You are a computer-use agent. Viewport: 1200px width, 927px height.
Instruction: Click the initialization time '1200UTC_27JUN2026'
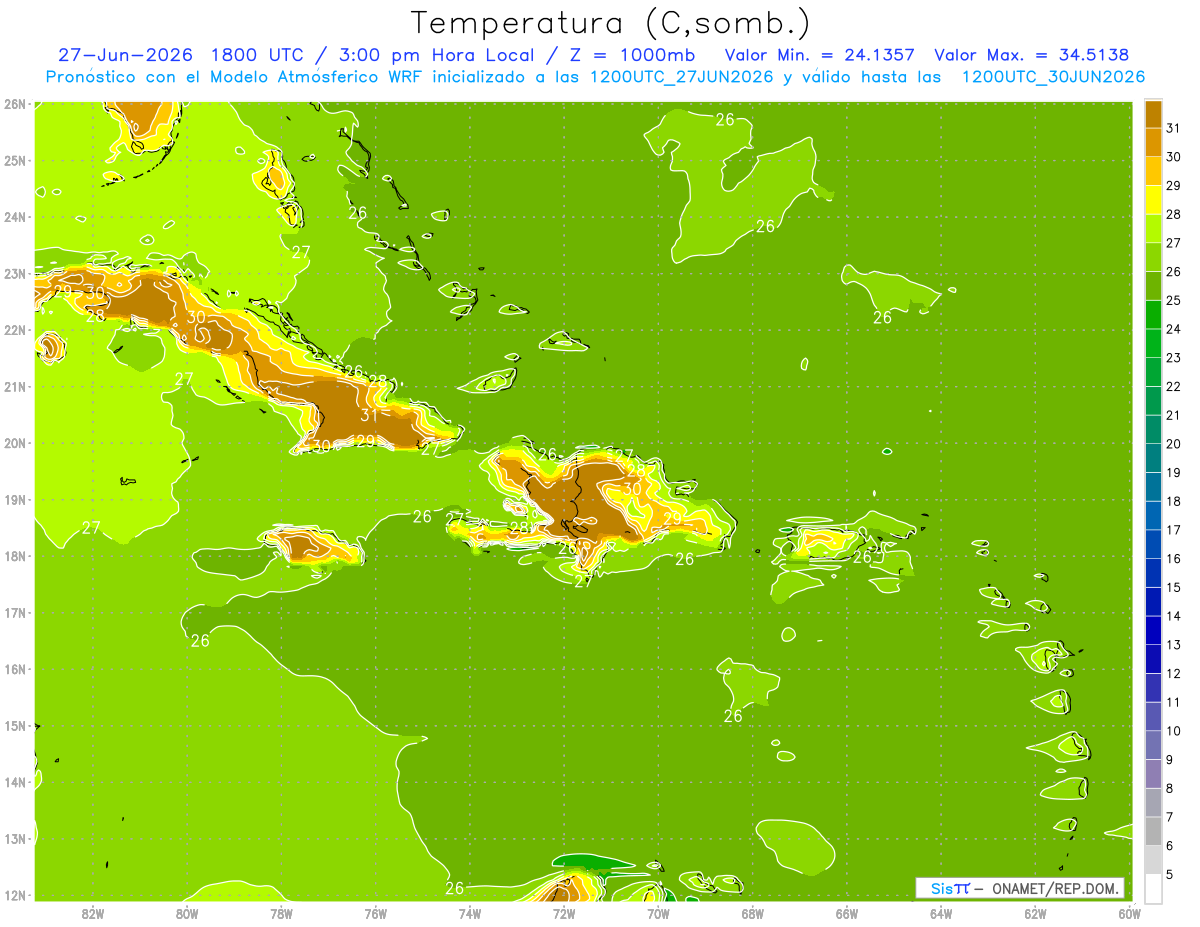[682, 77]
